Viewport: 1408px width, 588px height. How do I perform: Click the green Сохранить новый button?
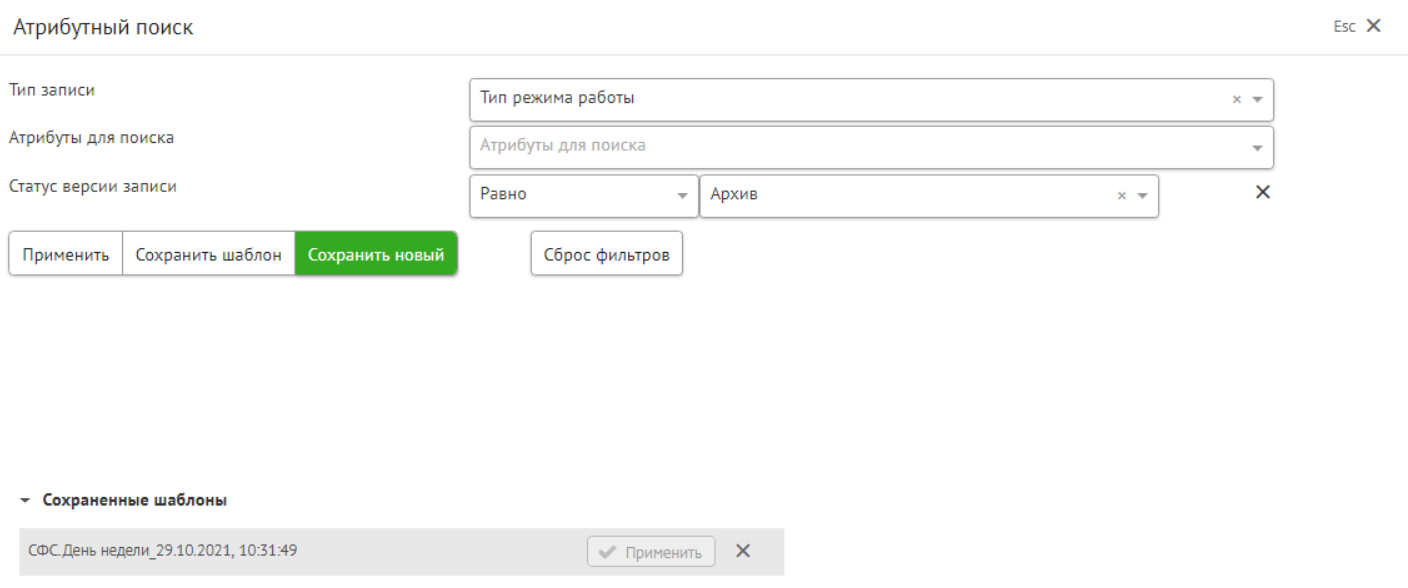coord(376,255)
